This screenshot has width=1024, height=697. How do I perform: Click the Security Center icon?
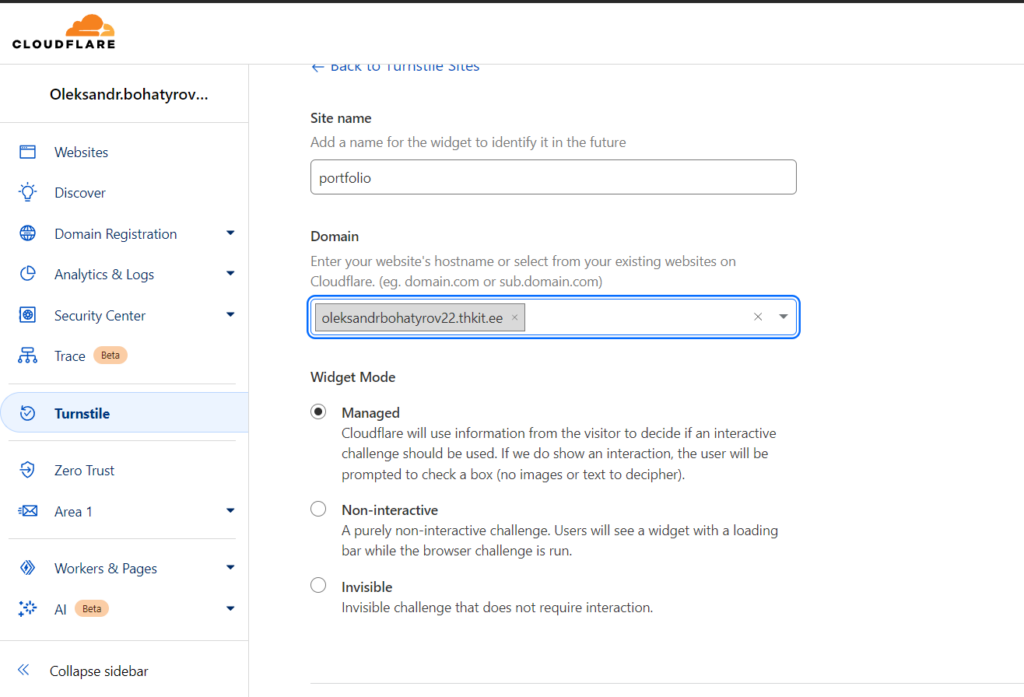point(27,315)
